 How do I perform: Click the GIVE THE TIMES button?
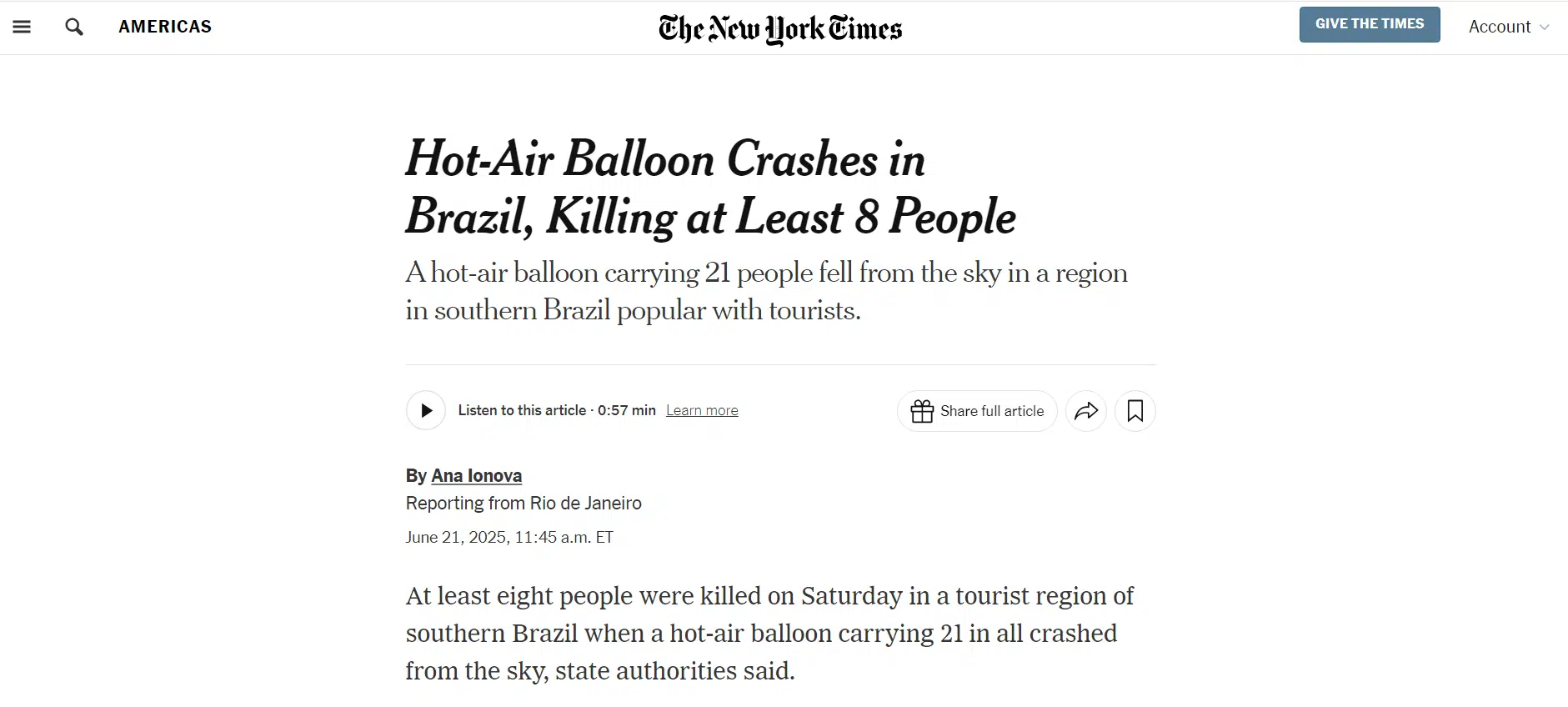[x=1370, y=24]
